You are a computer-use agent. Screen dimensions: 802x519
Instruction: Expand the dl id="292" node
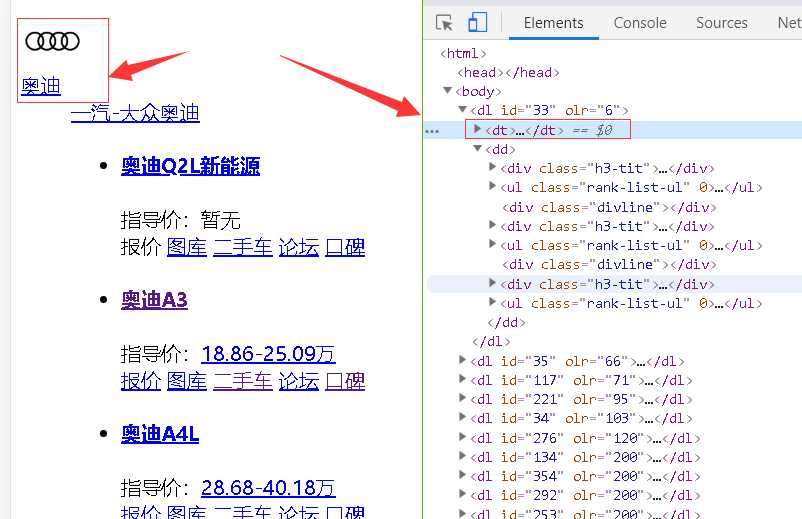point(462,494)
